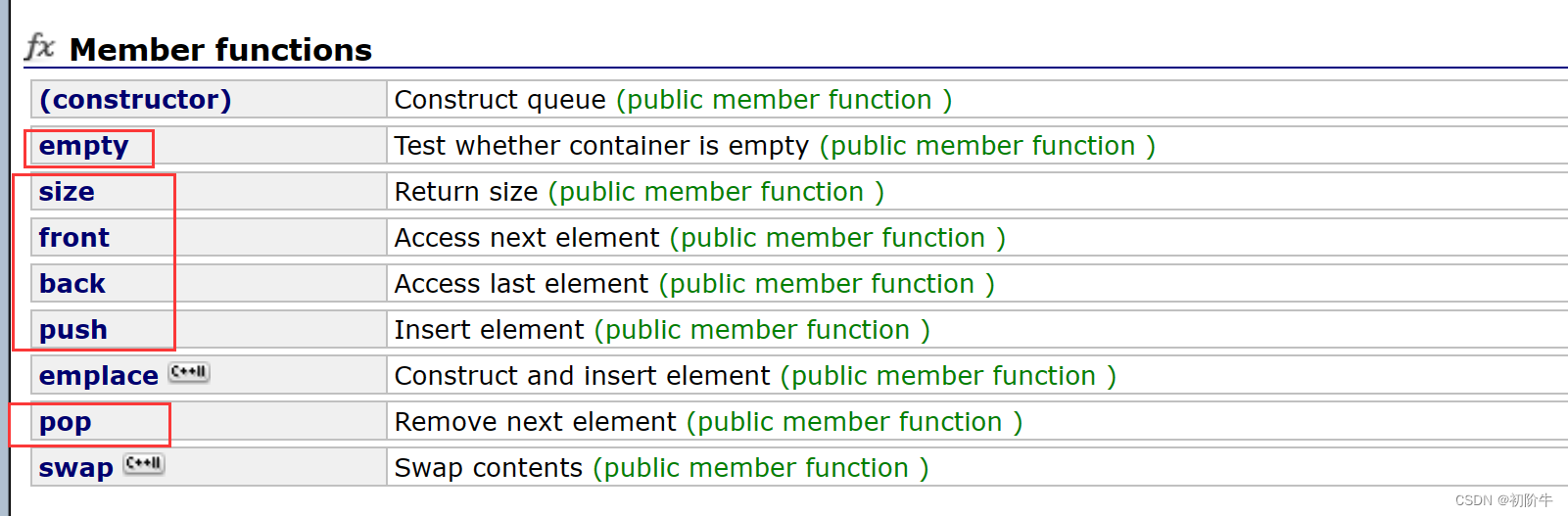This screenshot has width=1568, height=516.
Task: Click the C++11 badge next to swap
Action: 144,464
